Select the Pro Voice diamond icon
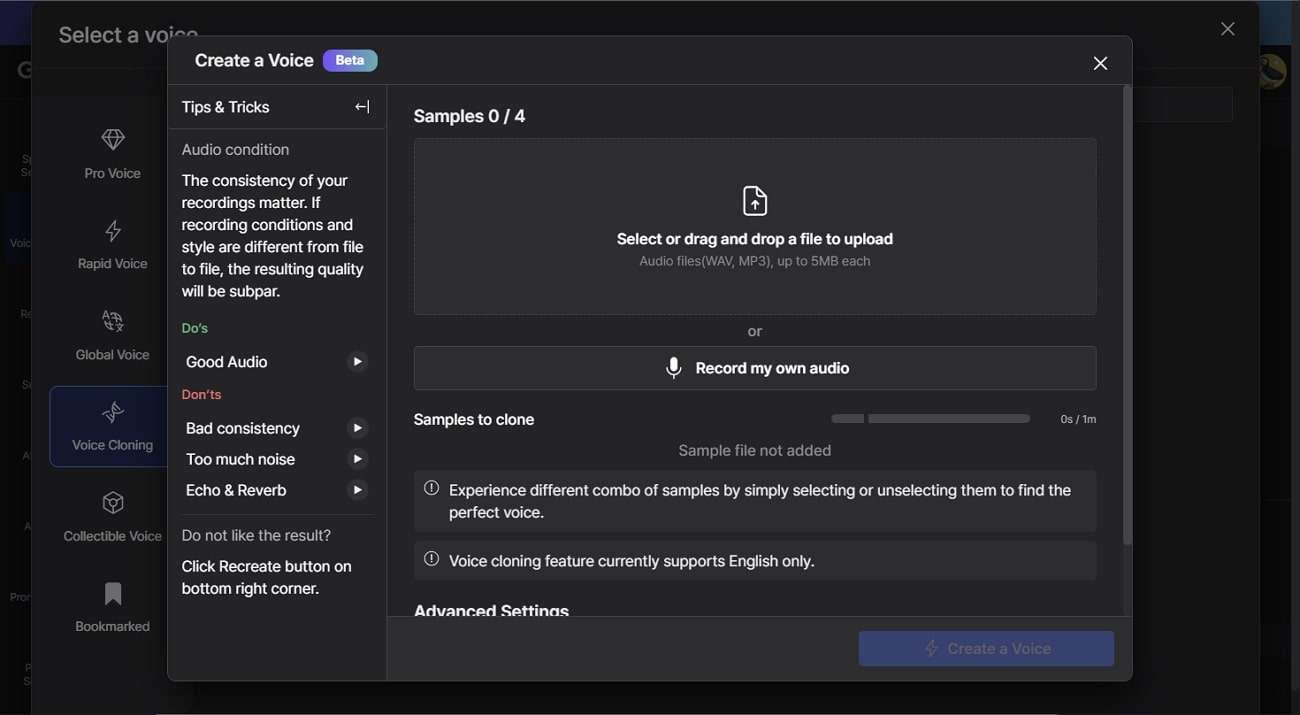Image resolution: width=1300 pixels, height=715 pixels. tap(113, 139)
